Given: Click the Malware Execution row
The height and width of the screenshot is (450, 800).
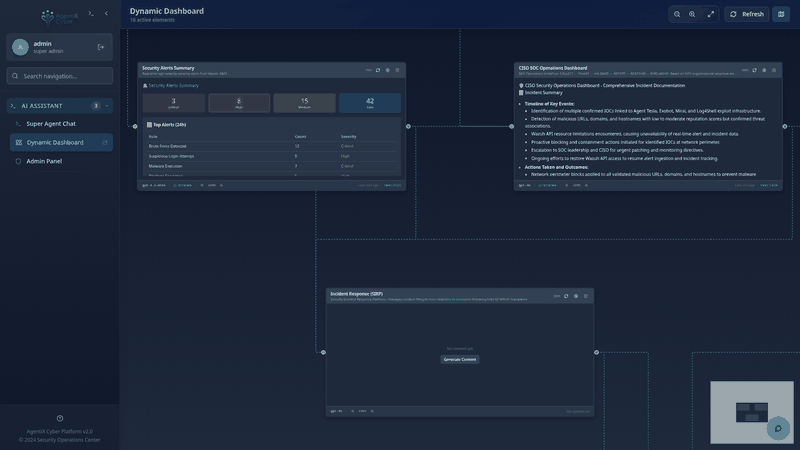Looking at the screenshot, I should pos(272,166).
